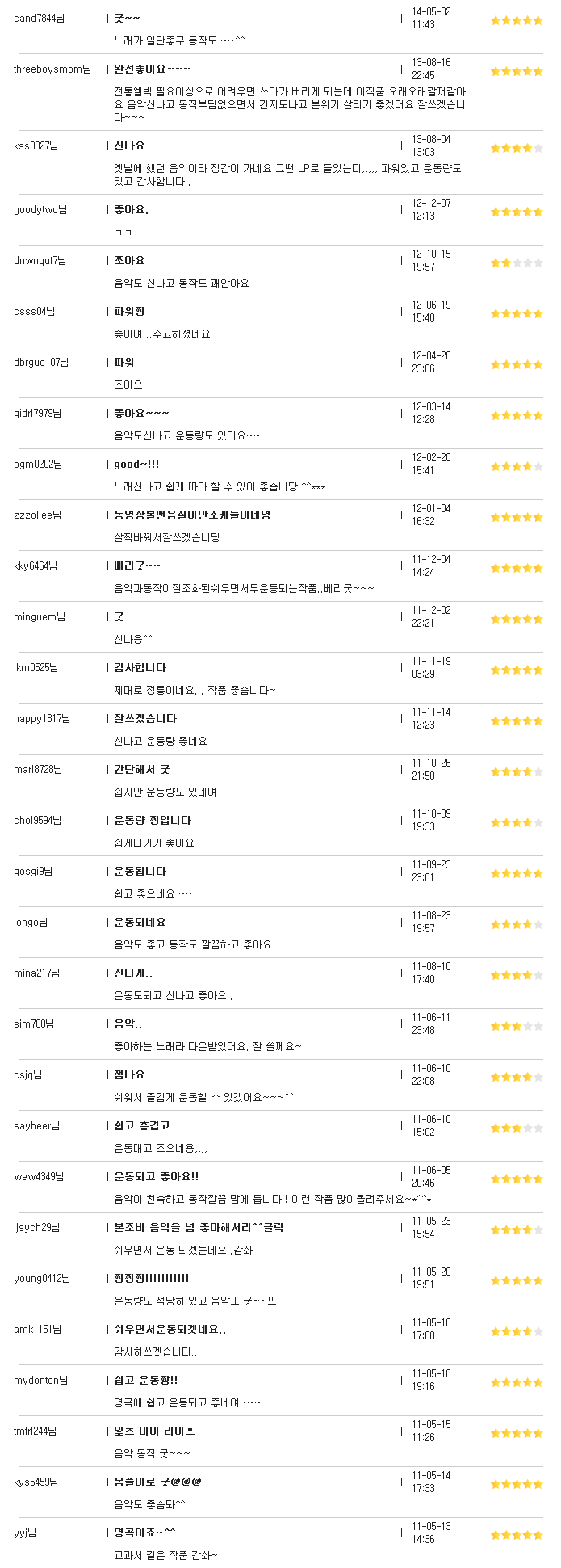Image resolution: width=561 pixels, height=1568 pixels.
Task: Open the review titled 파워짱
Action: [x=130, y=311]
